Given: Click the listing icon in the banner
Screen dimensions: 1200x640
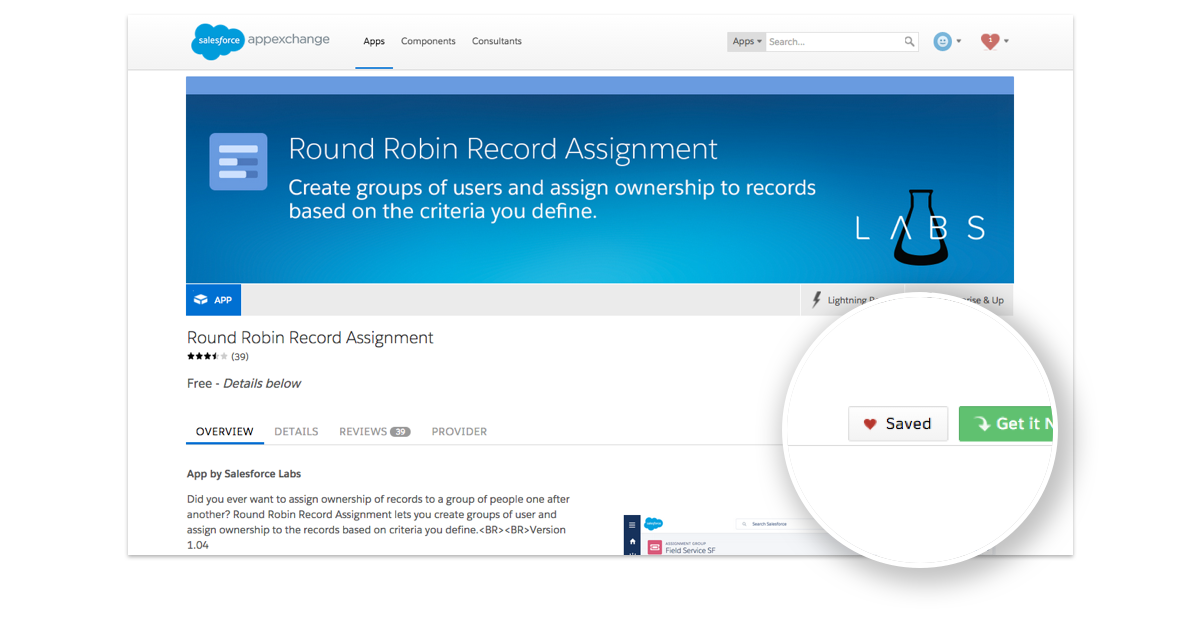Looking at the screenshot, I should click(238, 161).
